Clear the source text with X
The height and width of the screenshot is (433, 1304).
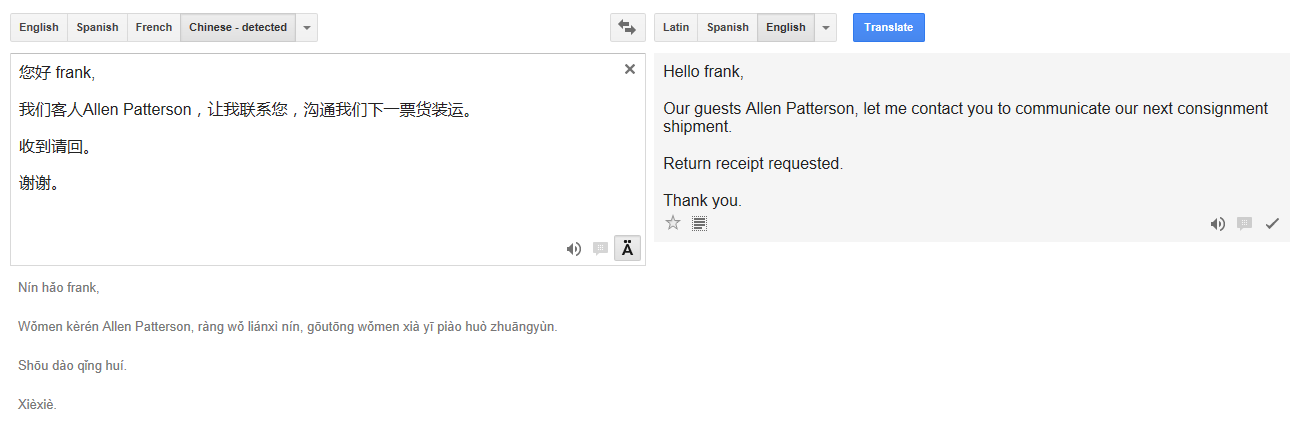pos(630,69)
